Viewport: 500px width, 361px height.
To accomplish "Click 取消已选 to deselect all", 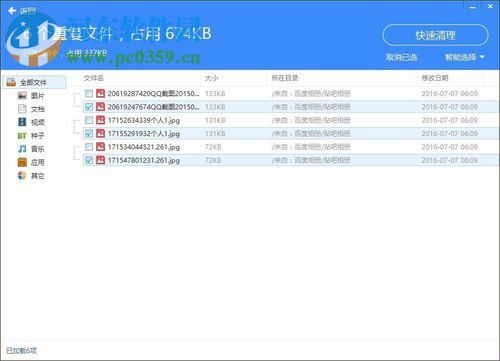I will [401, 57].
